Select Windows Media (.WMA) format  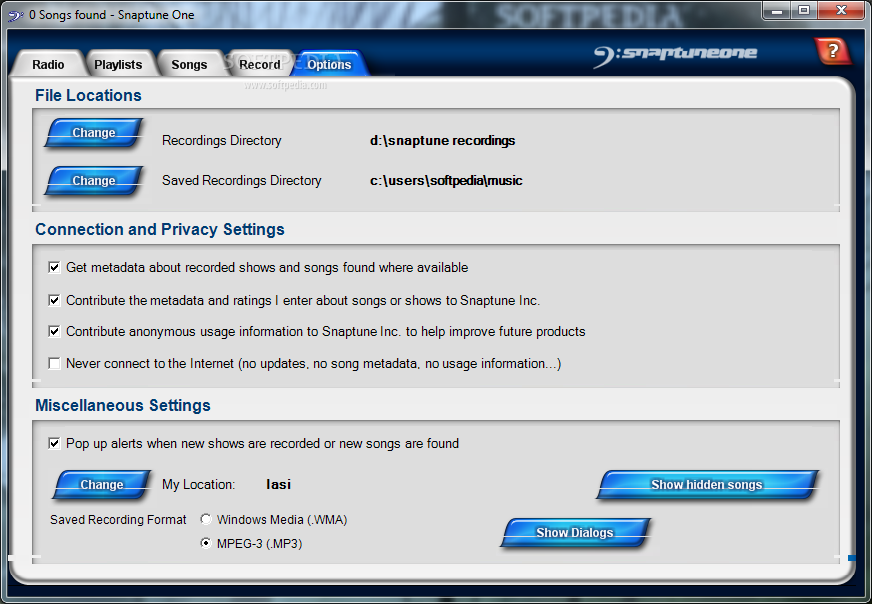point(206,519)
